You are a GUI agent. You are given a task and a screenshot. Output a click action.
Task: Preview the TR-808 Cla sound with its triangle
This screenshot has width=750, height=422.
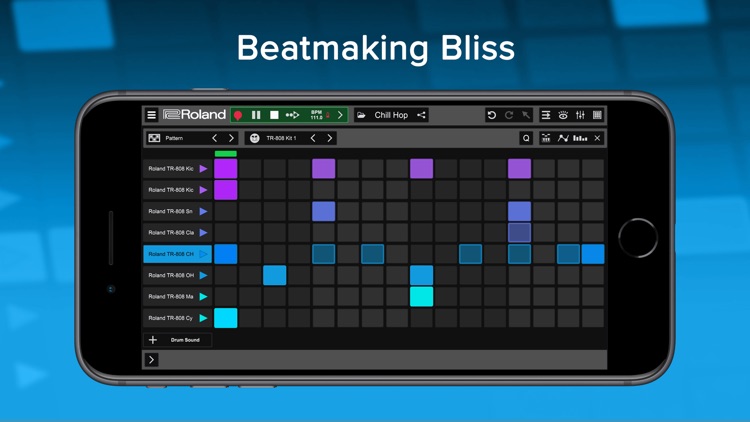point(203,233)
